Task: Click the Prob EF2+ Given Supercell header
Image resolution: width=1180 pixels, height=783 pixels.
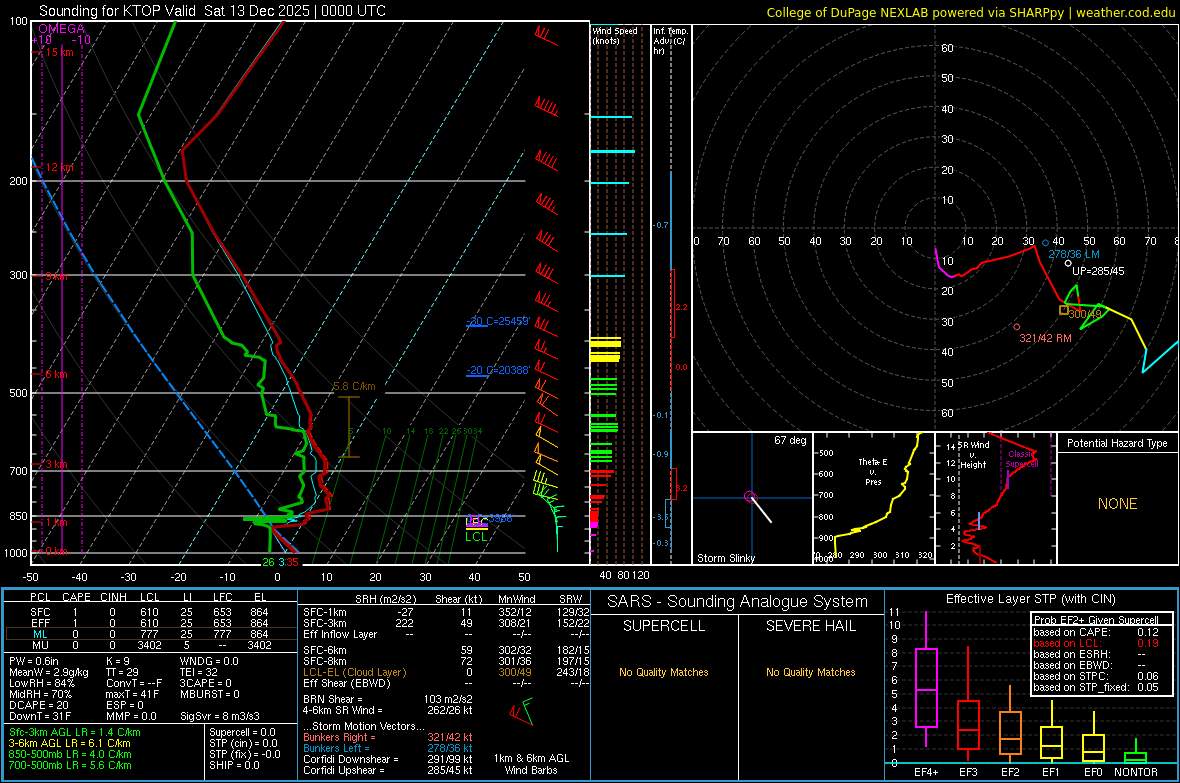Action: click(1096, 620)
